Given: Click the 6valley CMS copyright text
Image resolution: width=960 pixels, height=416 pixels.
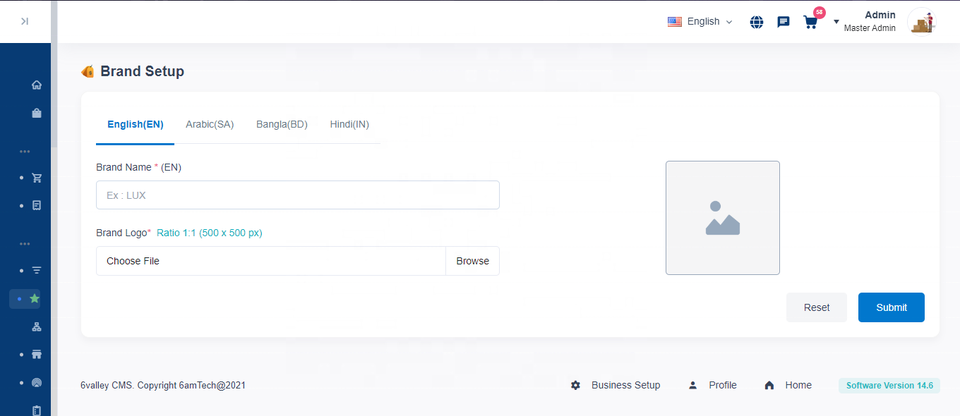Looking at the screenshot, I should (163, 385).
